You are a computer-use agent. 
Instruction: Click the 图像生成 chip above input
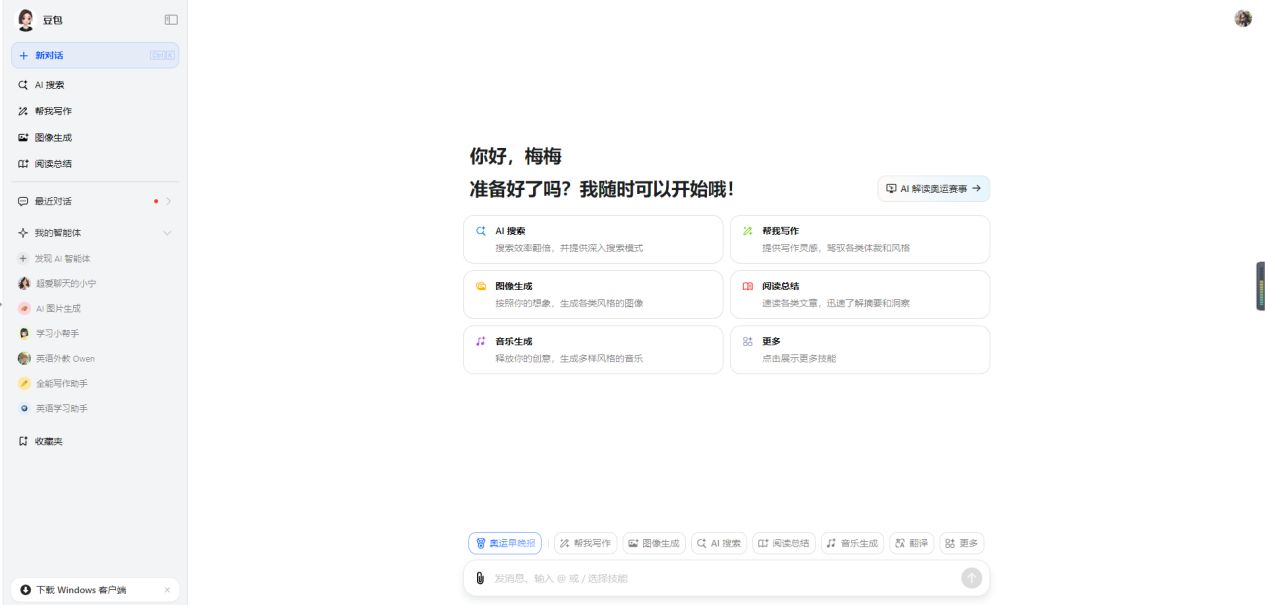654,543
